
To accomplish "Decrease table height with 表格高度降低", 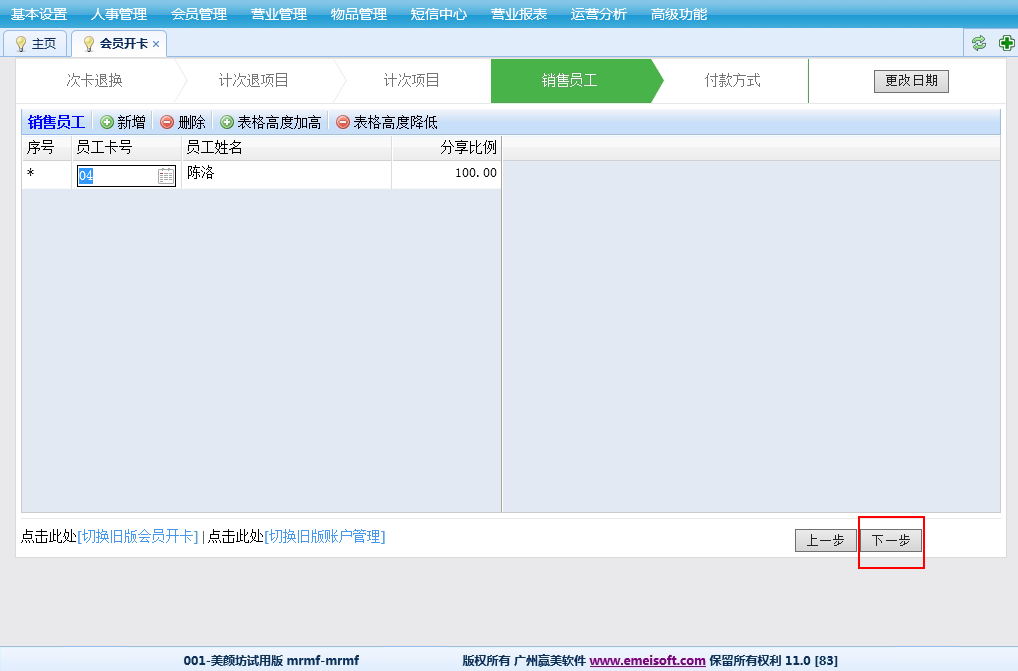I will 386,122.
